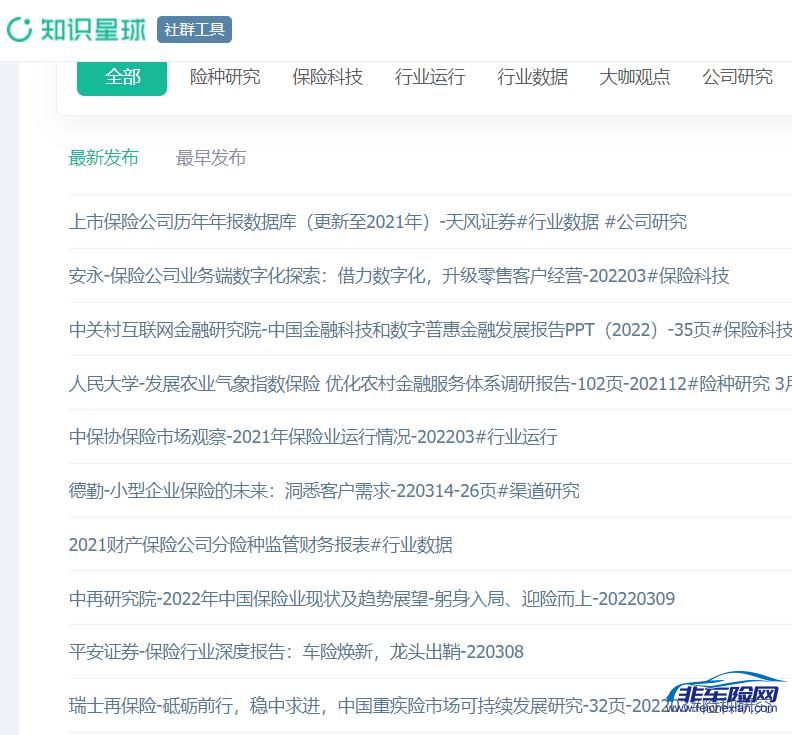Open 安永-保险公司业务端数字化探索 post
This screenshot has width=792, height=735.
pyautogui.click(x=399, y=276)
